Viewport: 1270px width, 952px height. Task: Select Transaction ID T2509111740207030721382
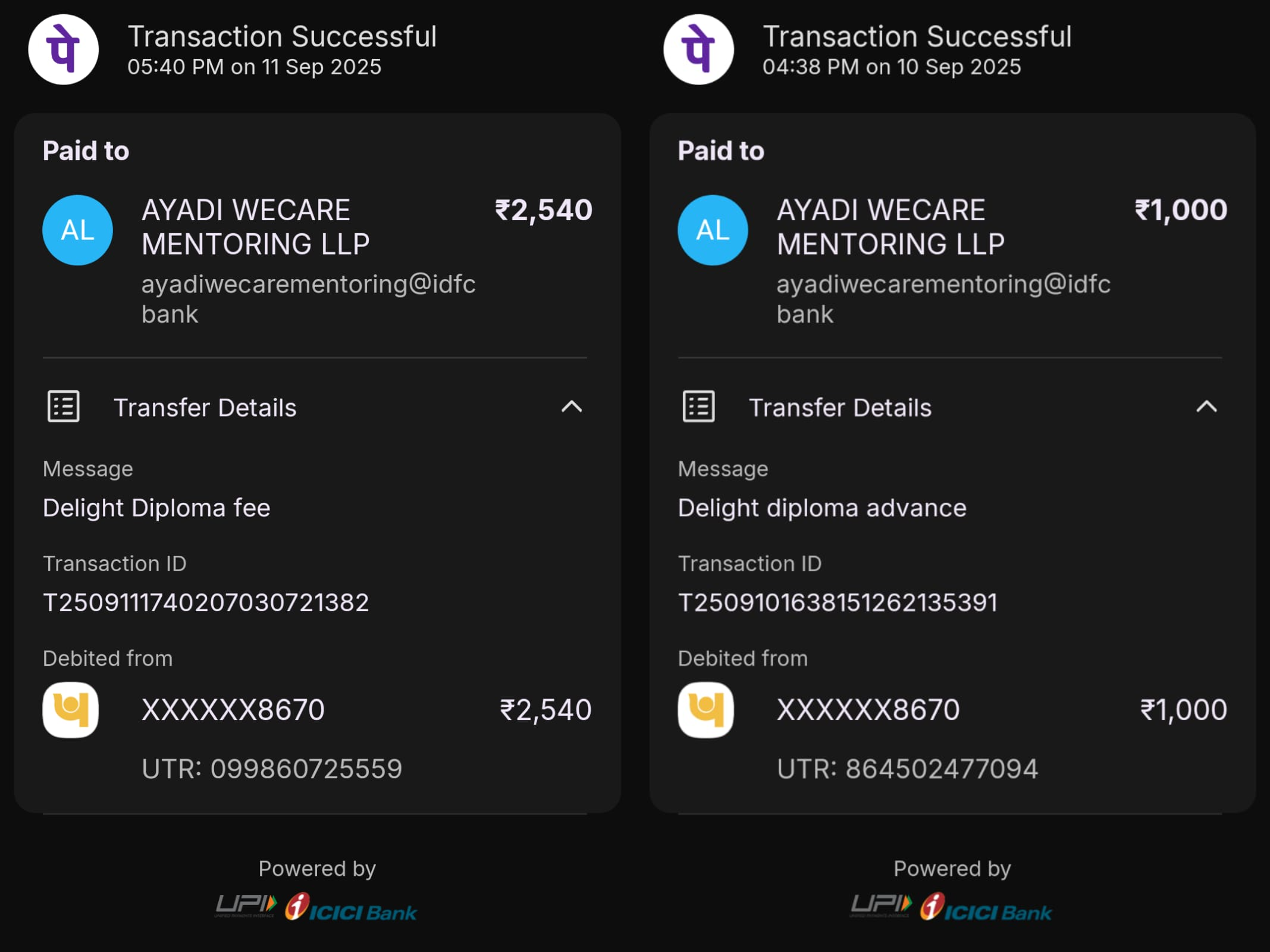coord(206,603)
